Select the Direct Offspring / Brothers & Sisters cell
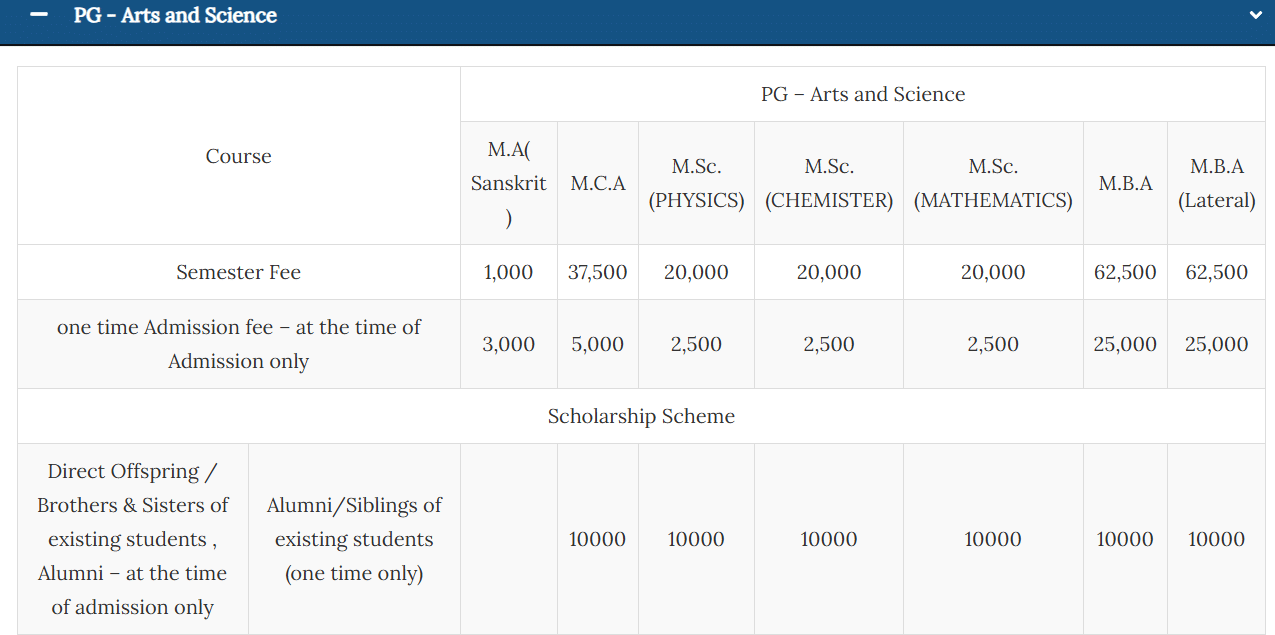The image size is (1275, 635). coord(133,539)
